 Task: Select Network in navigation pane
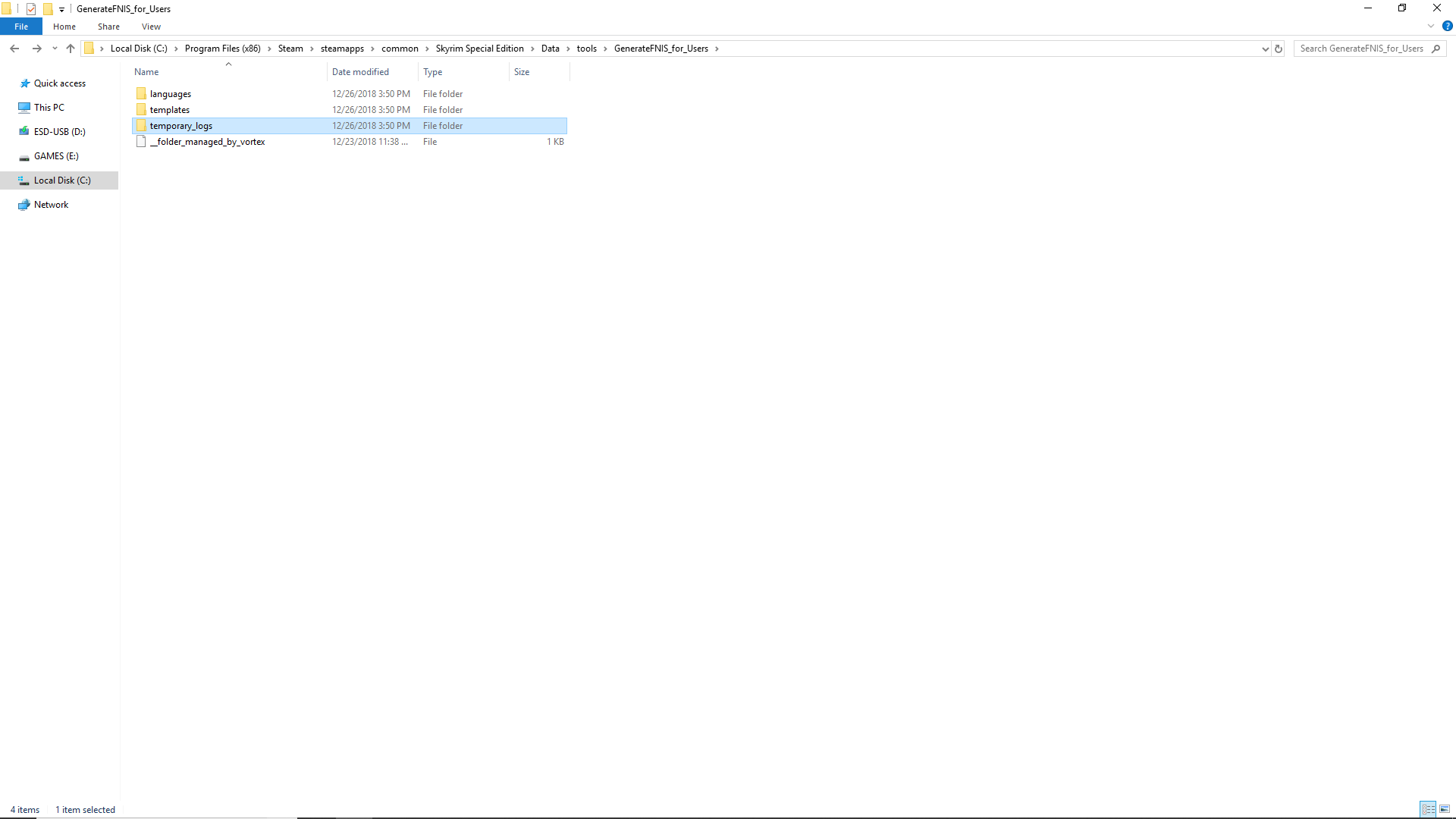click(59, 205)
